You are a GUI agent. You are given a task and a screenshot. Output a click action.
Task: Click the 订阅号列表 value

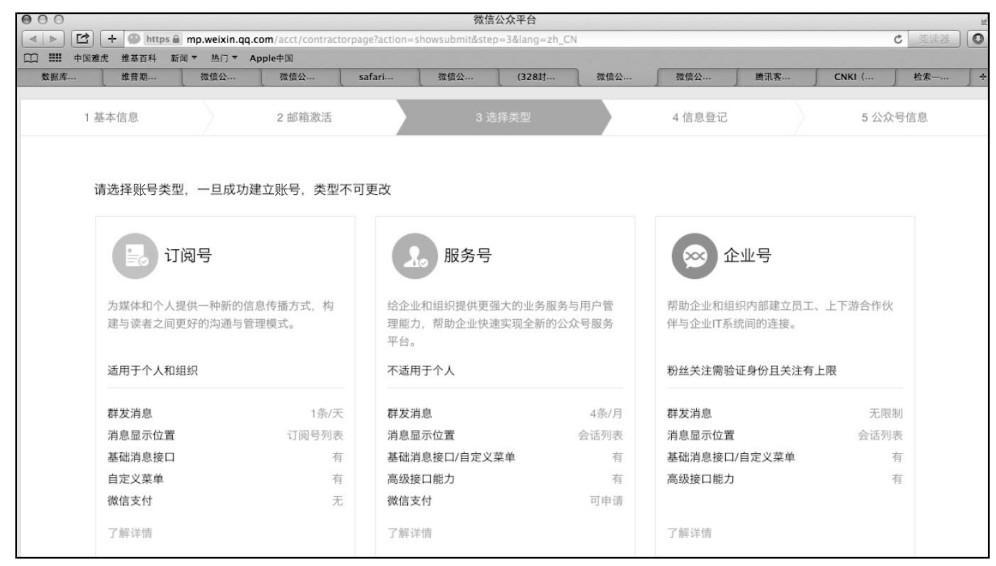click(315, 435)
